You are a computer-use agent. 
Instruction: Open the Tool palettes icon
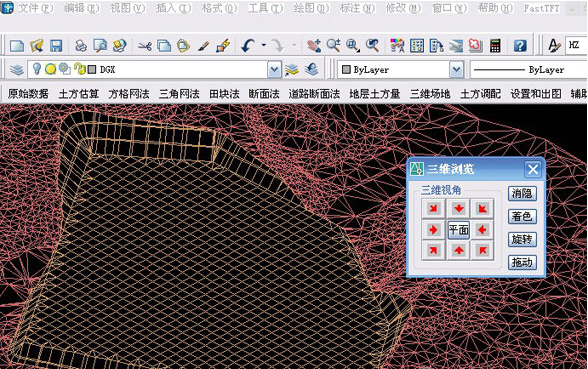tap(436, 46)
